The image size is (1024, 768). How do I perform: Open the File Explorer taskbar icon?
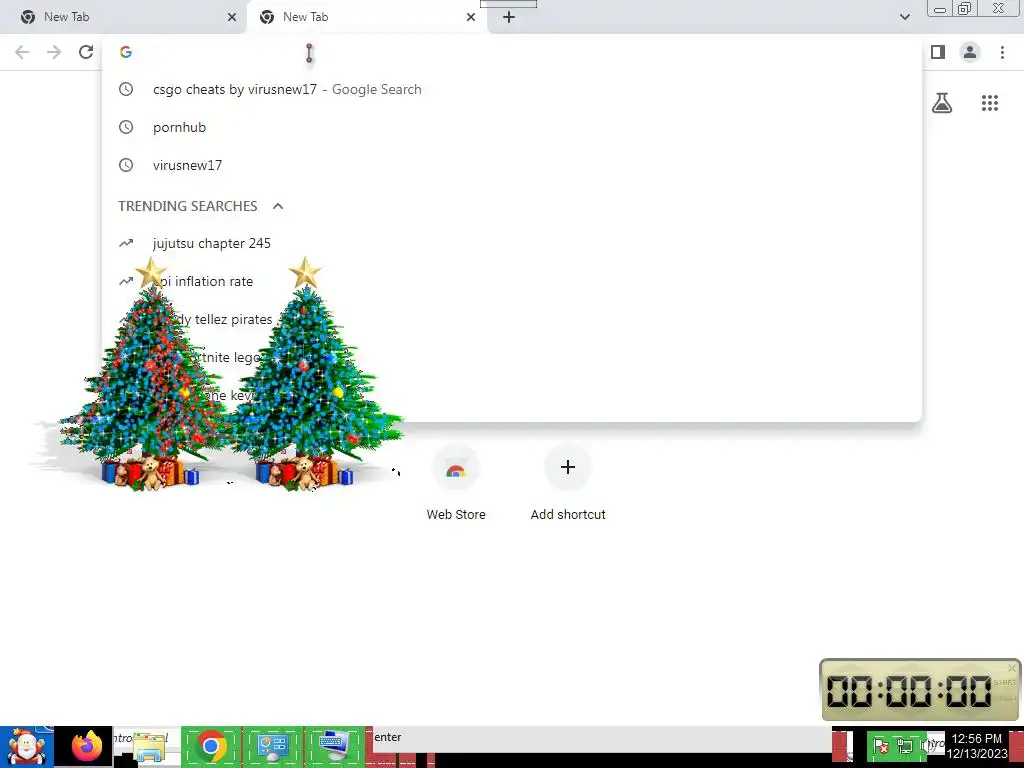pos(148,746)
